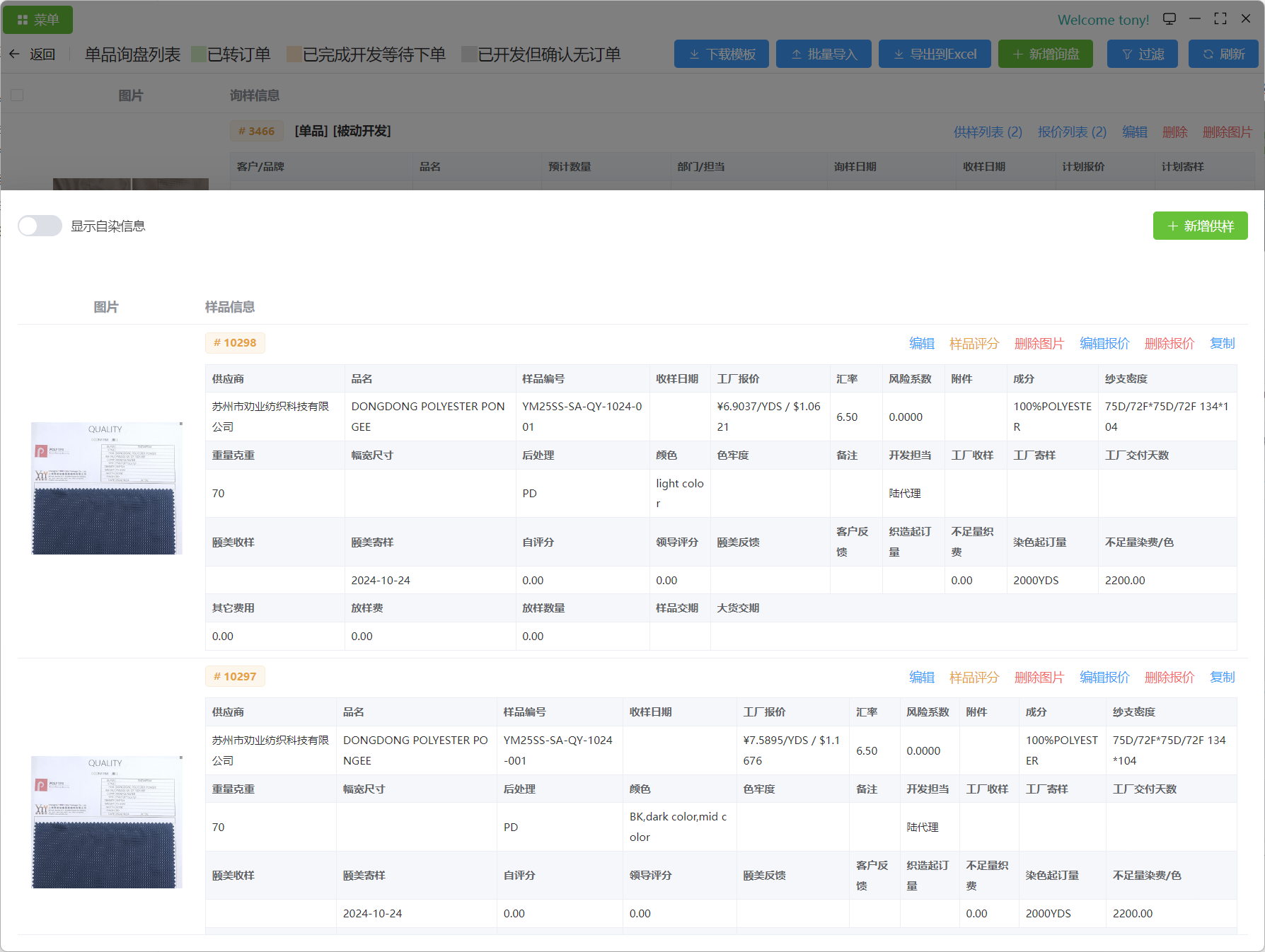Open 报价列表 (2) link

[1072, 132]
